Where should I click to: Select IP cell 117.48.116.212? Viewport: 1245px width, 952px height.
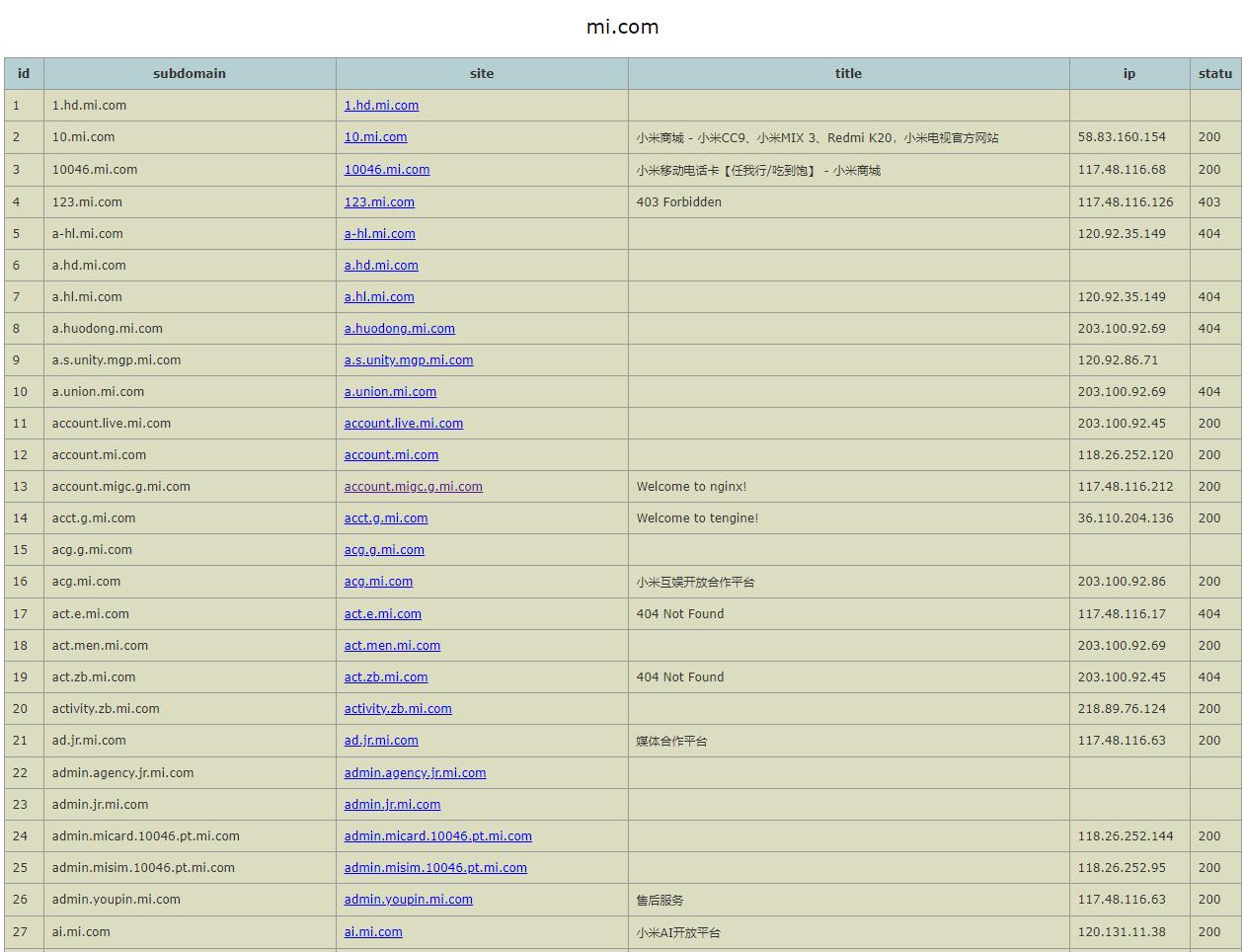pyautogui.click(x=1129, y=486)
